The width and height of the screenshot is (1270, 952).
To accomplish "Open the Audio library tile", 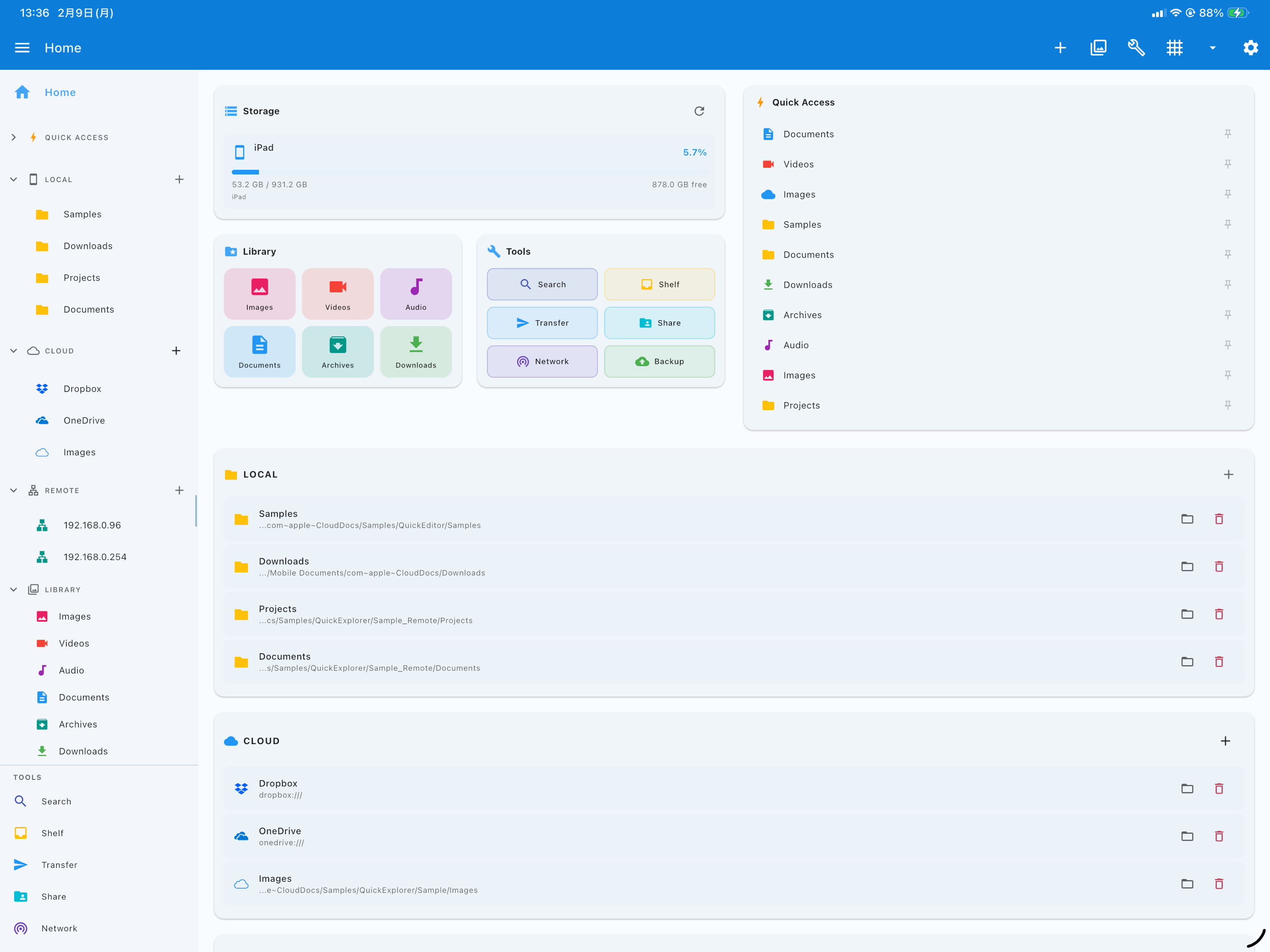I will tap(416, 293).
